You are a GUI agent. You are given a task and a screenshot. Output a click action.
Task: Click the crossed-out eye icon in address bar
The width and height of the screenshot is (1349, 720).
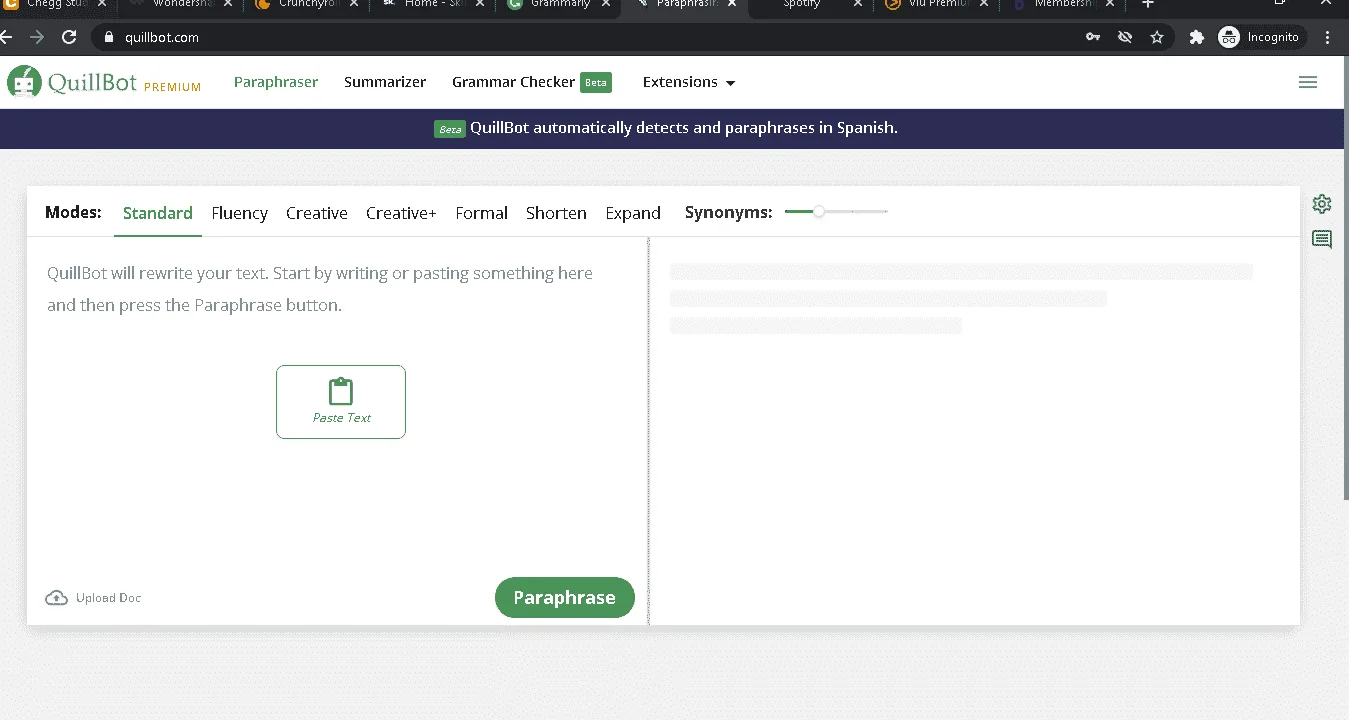[1125, 37]
